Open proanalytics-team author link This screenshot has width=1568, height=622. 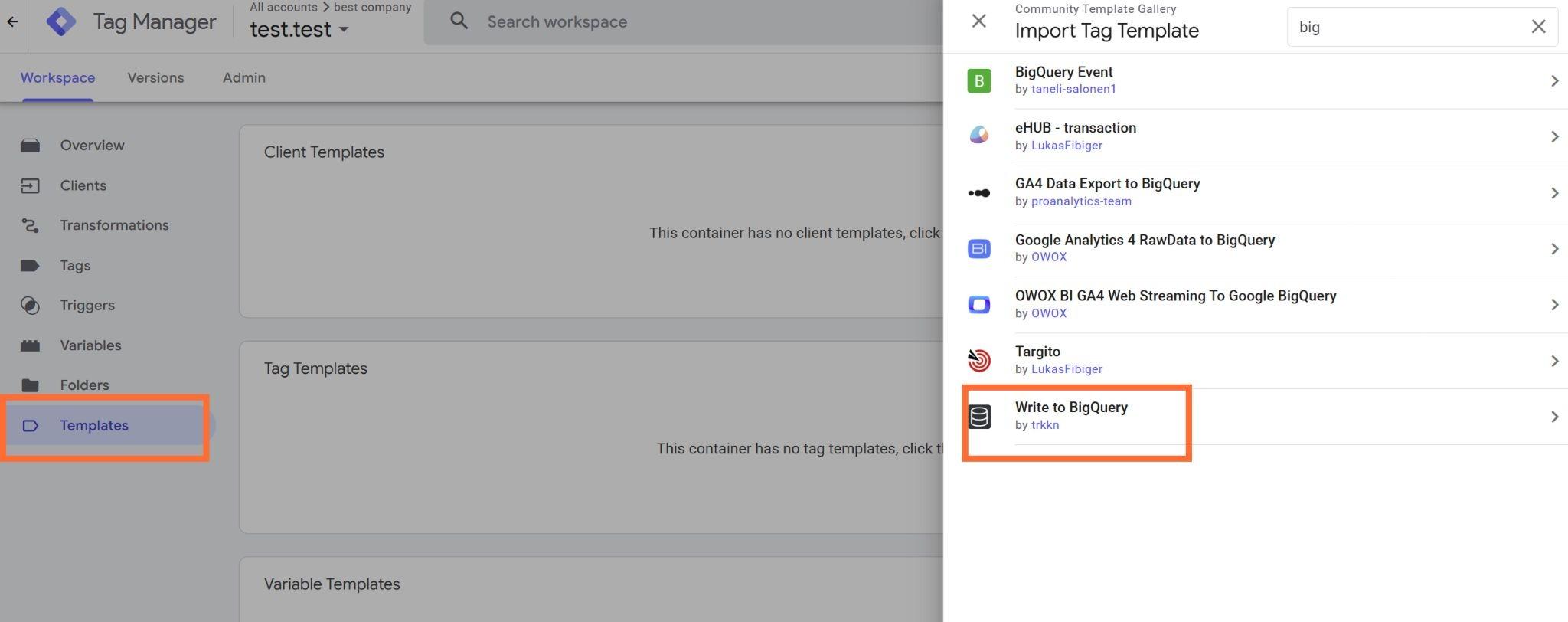click(x=1081, y=201)
